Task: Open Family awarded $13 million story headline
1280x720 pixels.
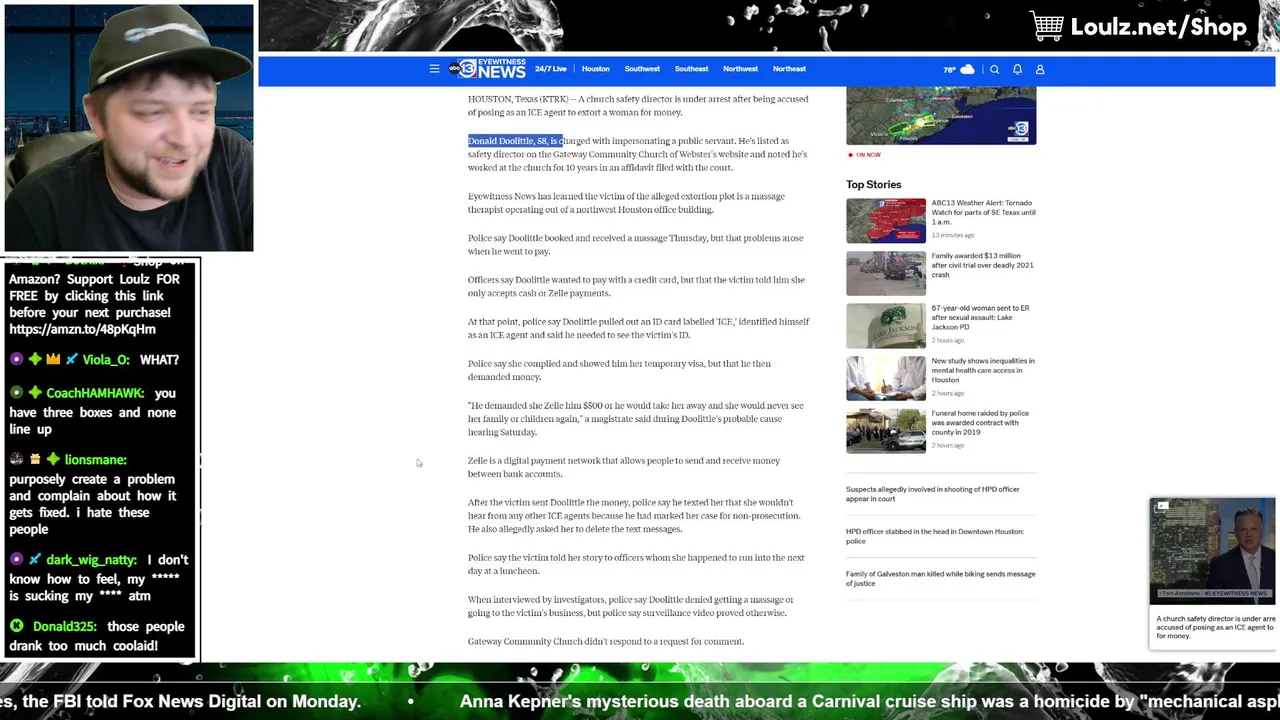Action: [983, 265]
